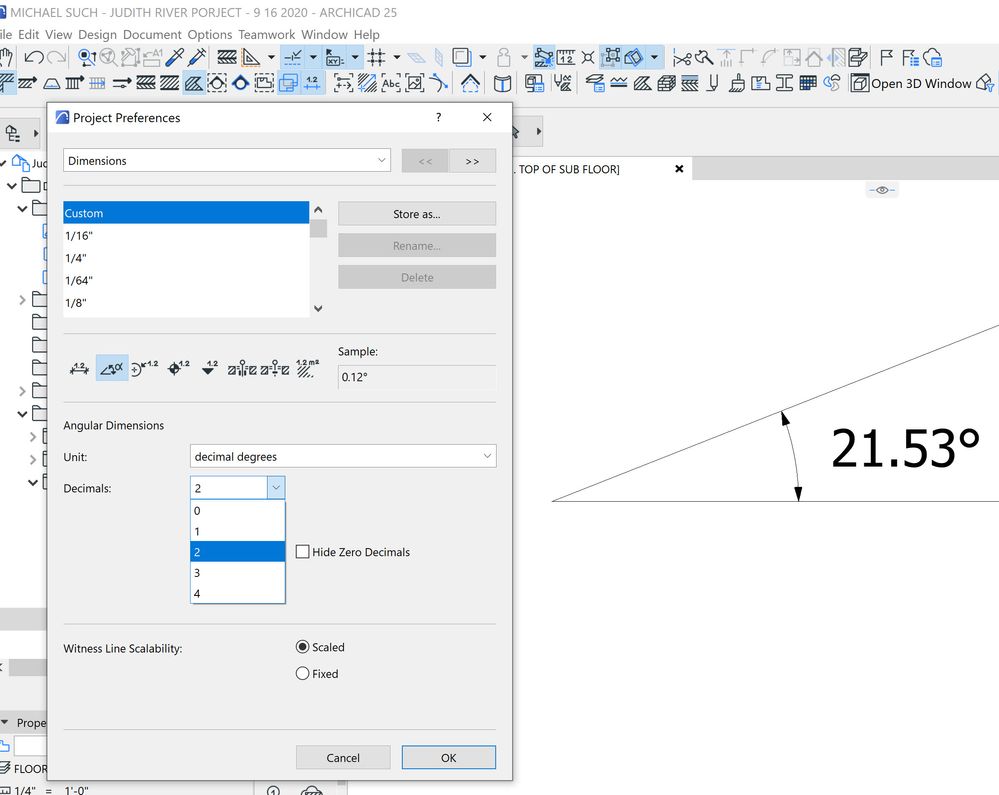Click the schedule grid table icon
The image size is (999, 795).
pyautogui.click(x=808, y=83)
